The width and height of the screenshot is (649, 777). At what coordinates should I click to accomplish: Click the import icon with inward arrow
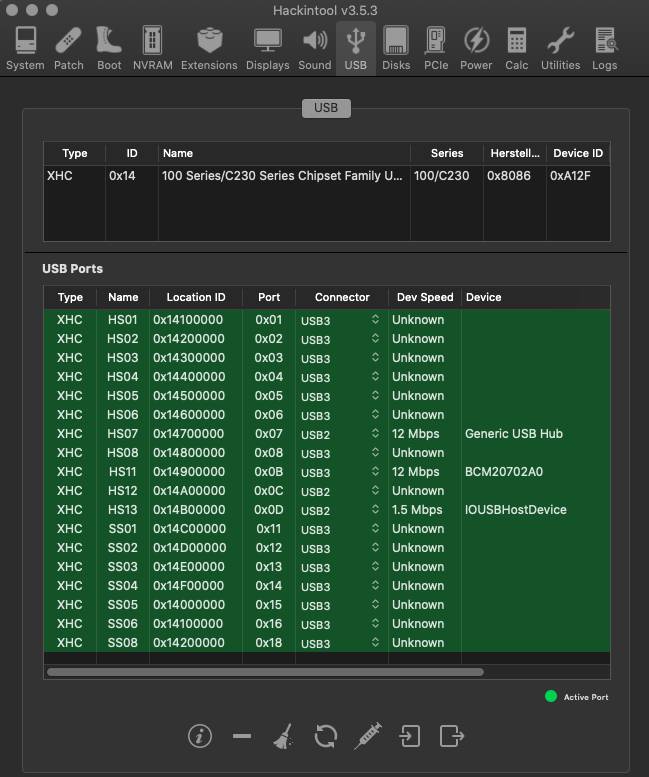tap(410, 736)
